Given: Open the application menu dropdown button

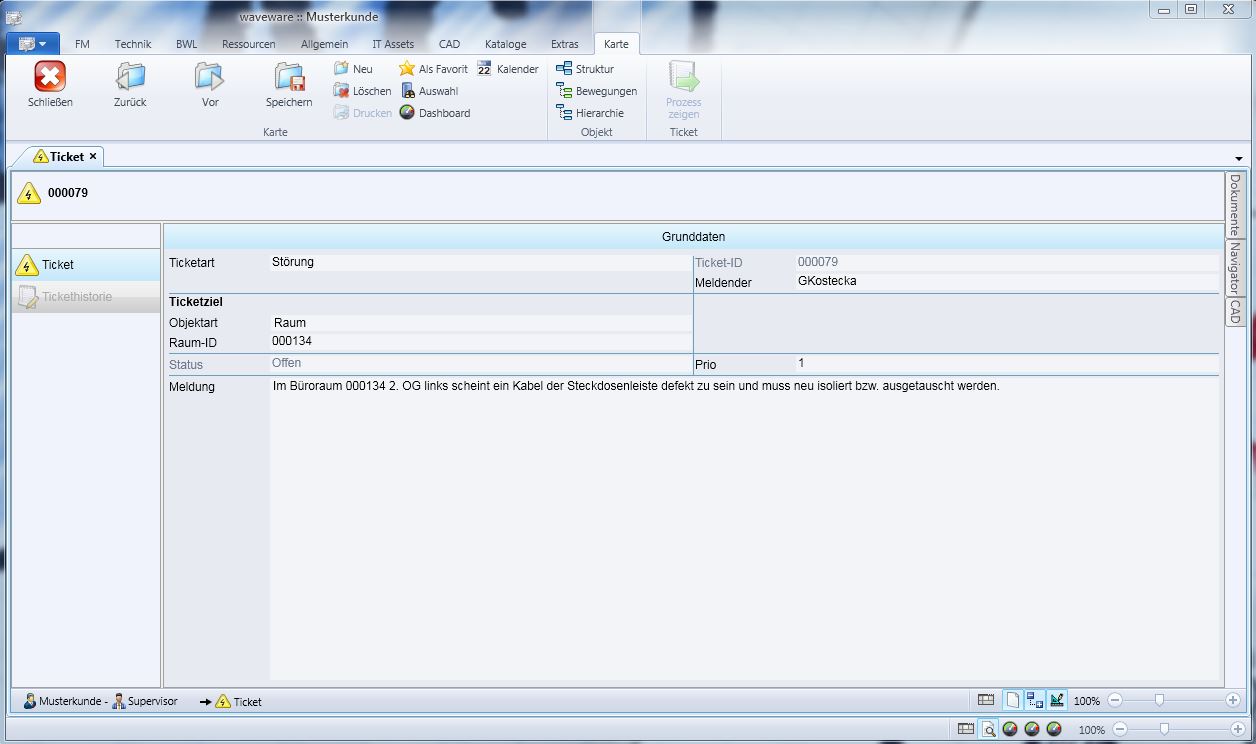Looking at the screenshot, I should click(33, 44).
